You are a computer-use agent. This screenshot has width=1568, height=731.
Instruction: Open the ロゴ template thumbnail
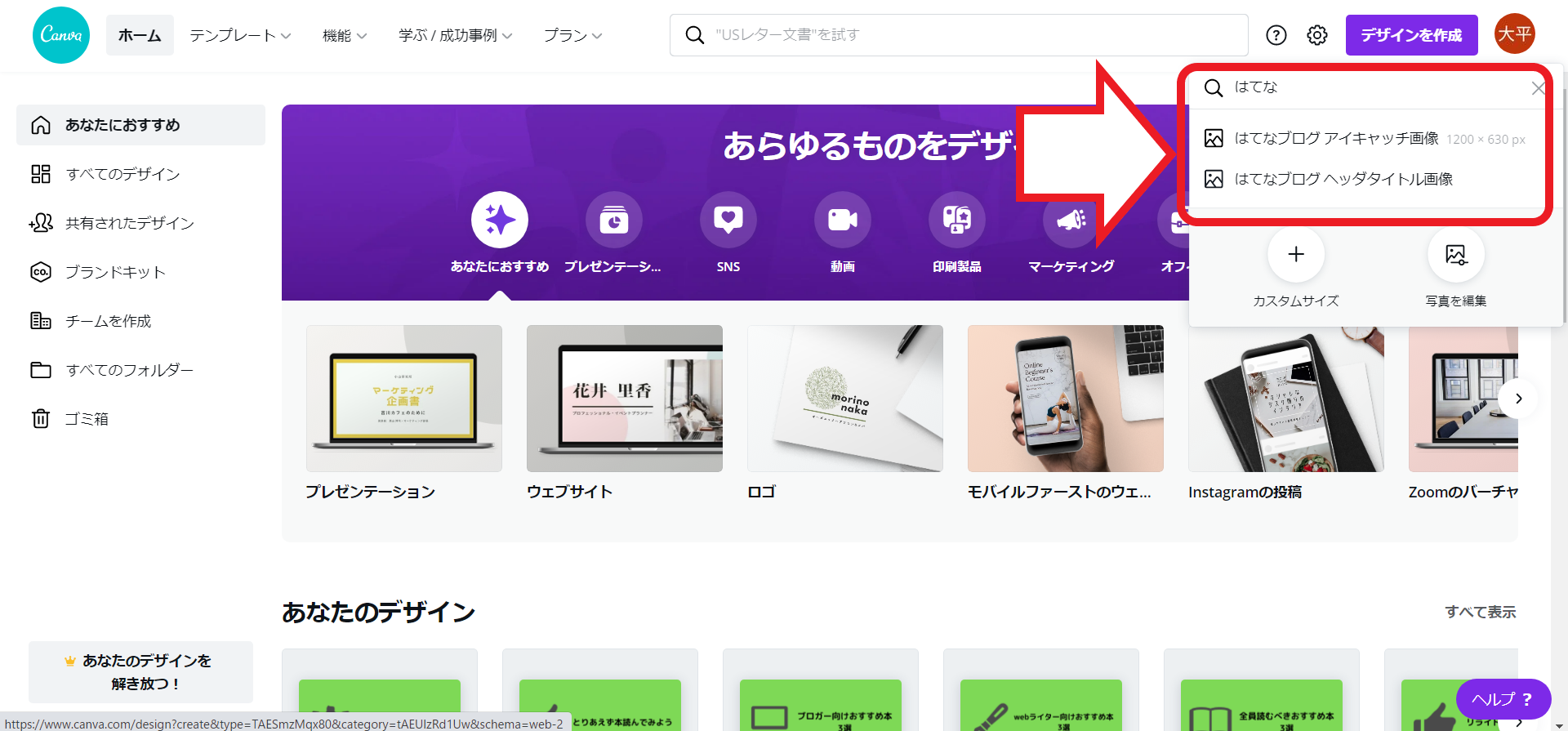point(845,399)
